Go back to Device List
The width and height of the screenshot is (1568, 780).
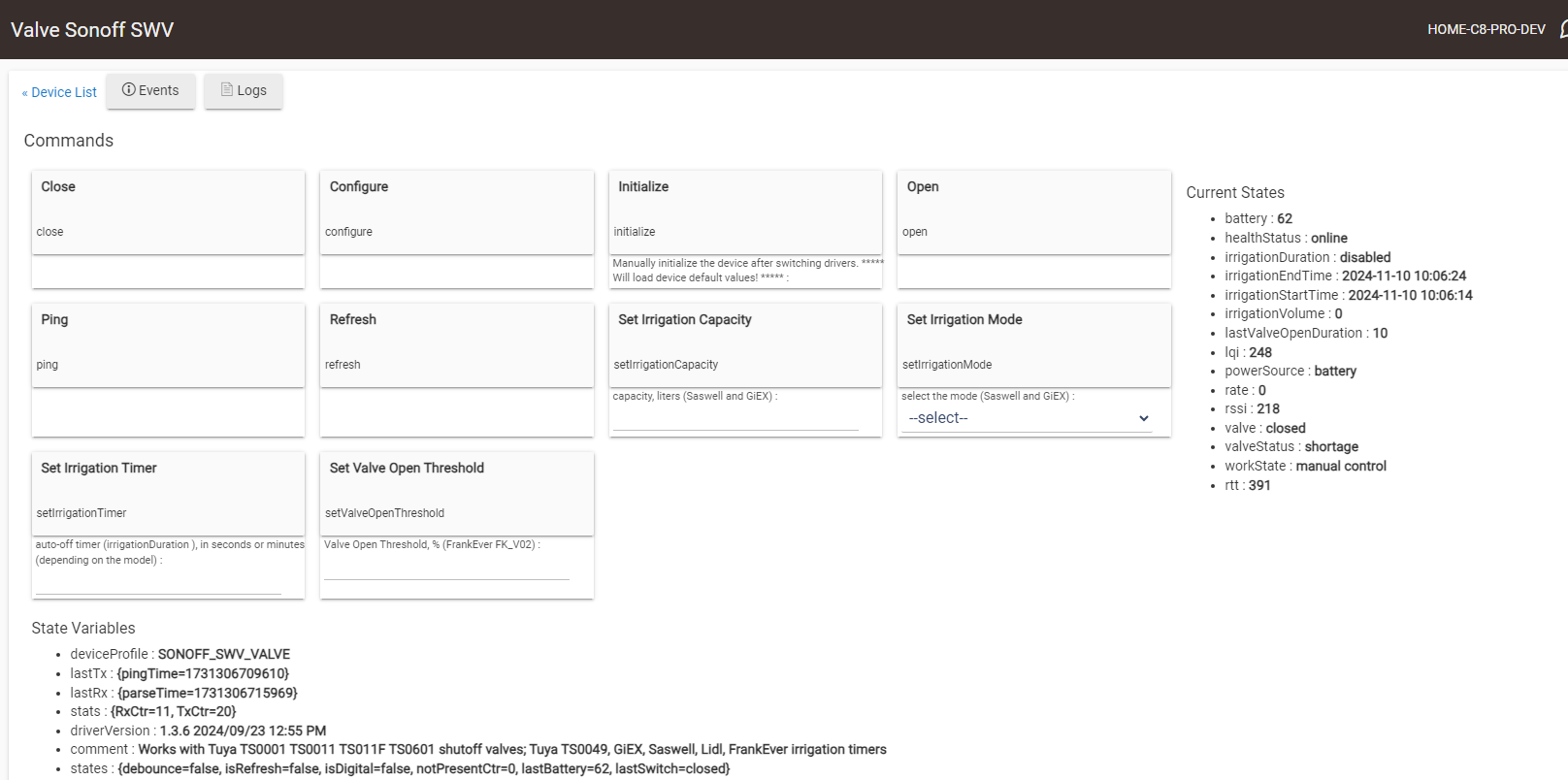click(59, 92)
